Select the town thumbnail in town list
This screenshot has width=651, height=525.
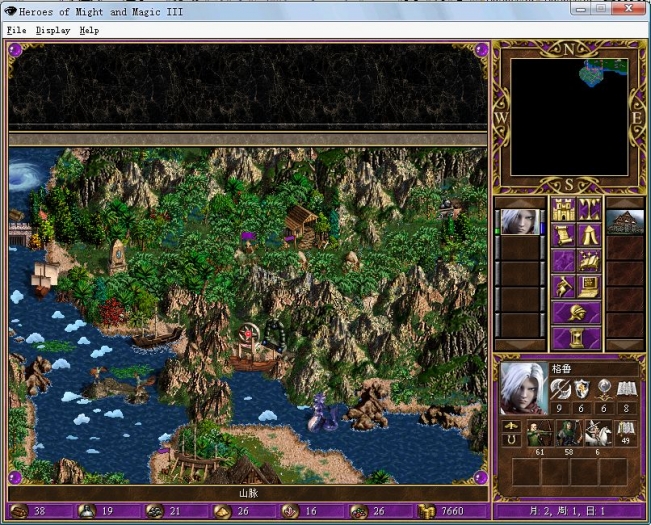pyautogui.click(x=625, y=222)
